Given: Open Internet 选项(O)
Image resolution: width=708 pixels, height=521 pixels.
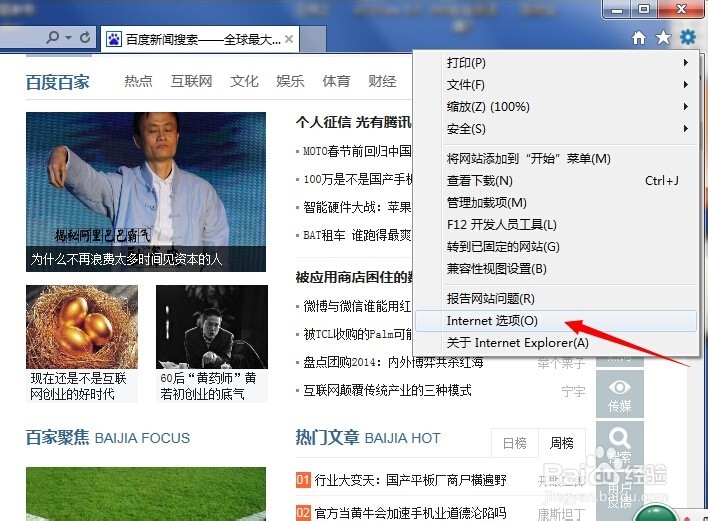Looking at the screenshot, I should (556, 321).
